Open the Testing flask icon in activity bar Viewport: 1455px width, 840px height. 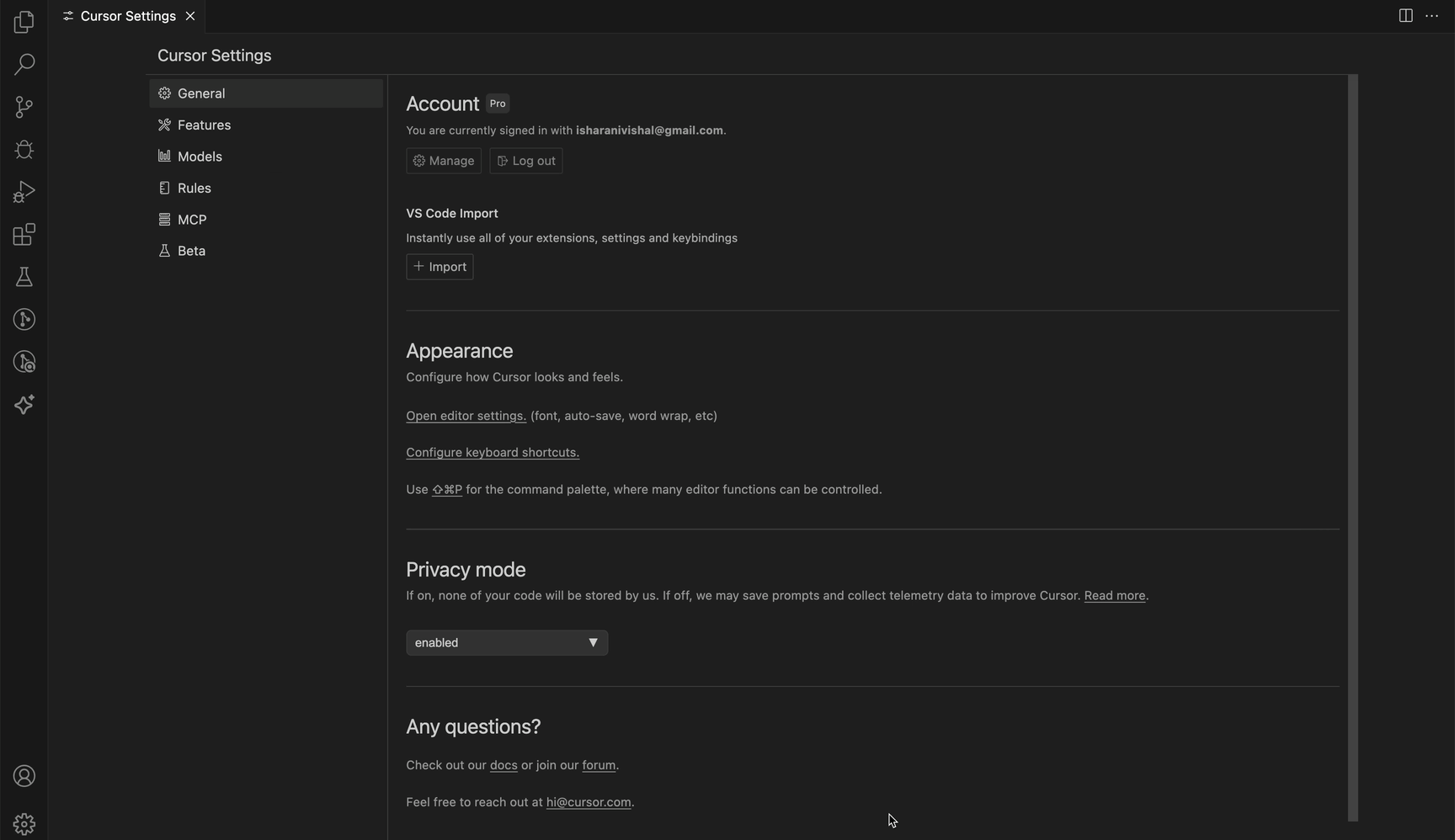coord(24,277)
